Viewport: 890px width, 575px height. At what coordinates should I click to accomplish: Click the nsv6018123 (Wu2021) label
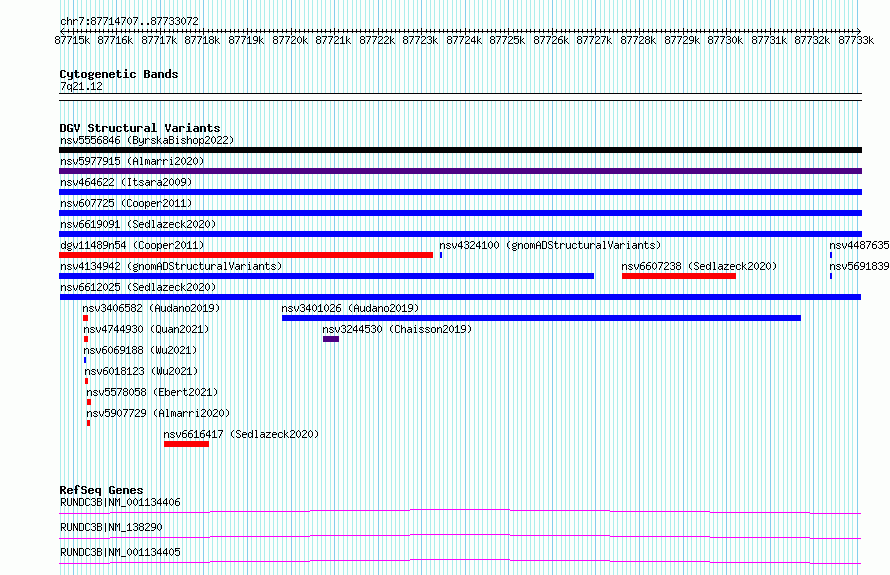tap(141, 371)
